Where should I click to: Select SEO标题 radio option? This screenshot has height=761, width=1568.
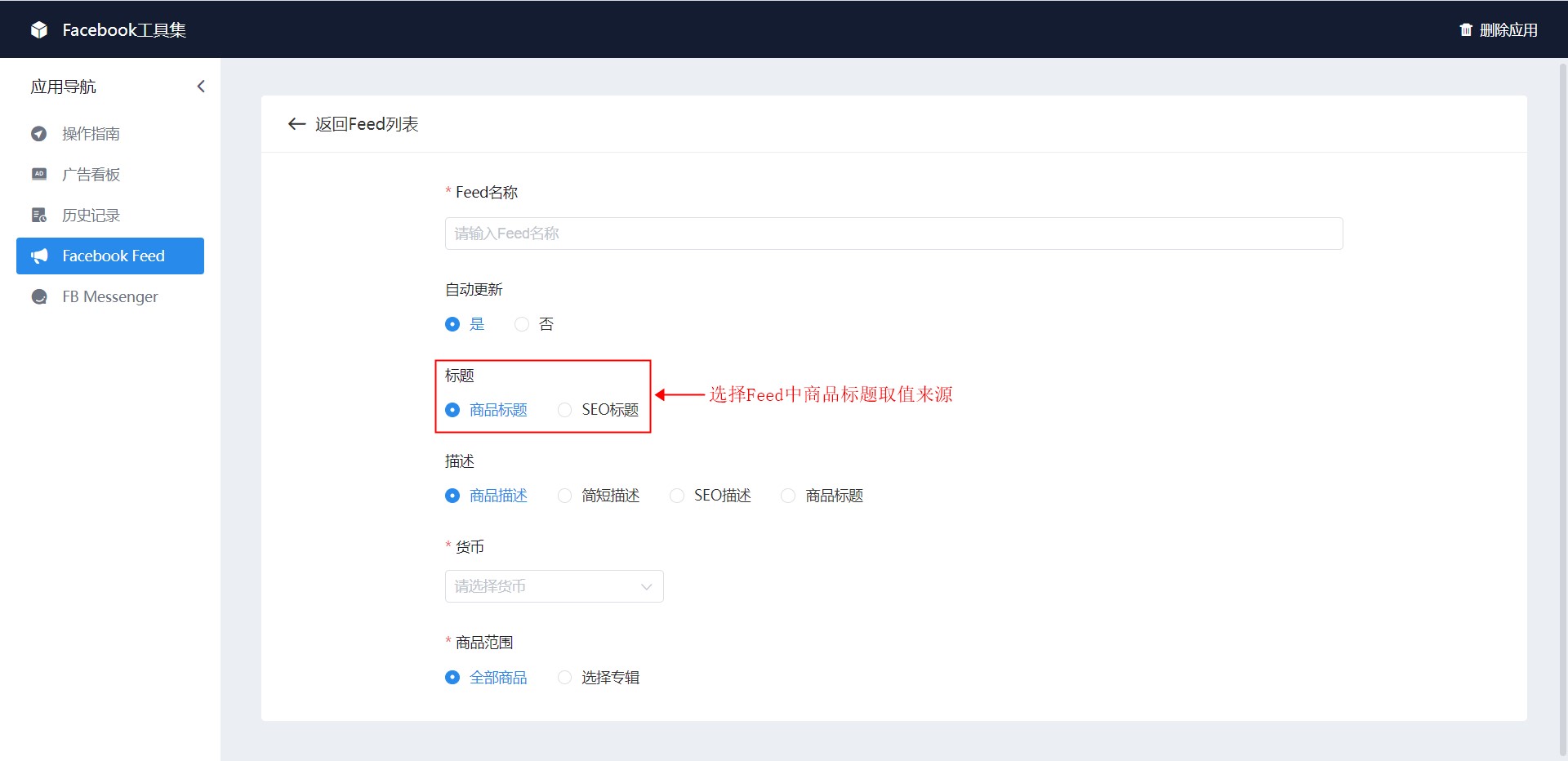(x=598, y=410)
